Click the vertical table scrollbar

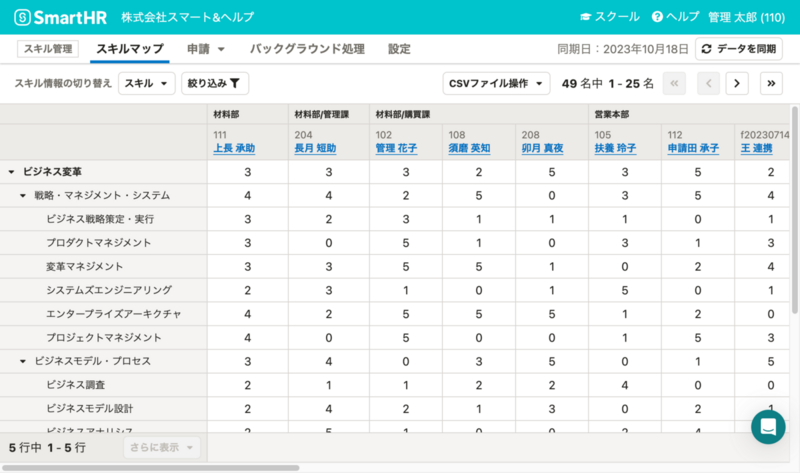794,209
